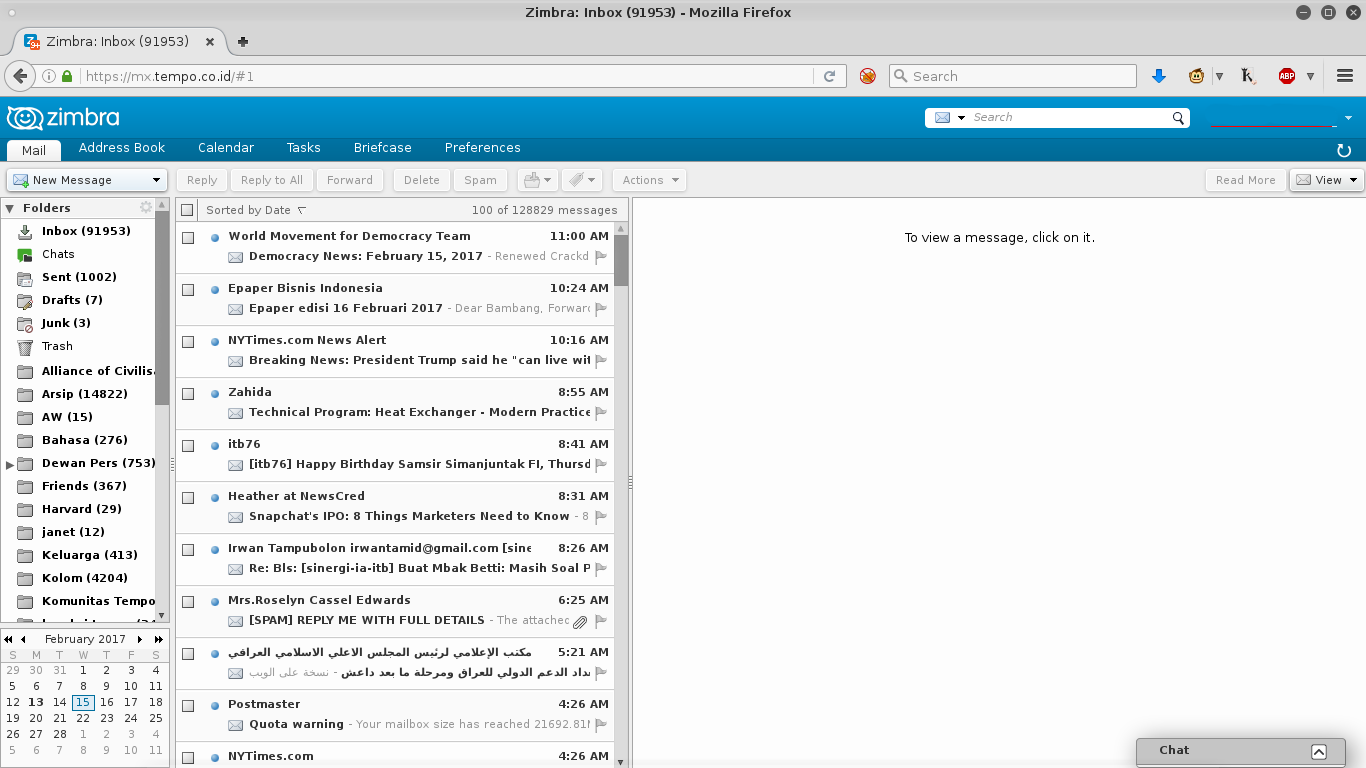Switch to the Briefcase tab
The image size is (1366, 768).
coord(383,148)
